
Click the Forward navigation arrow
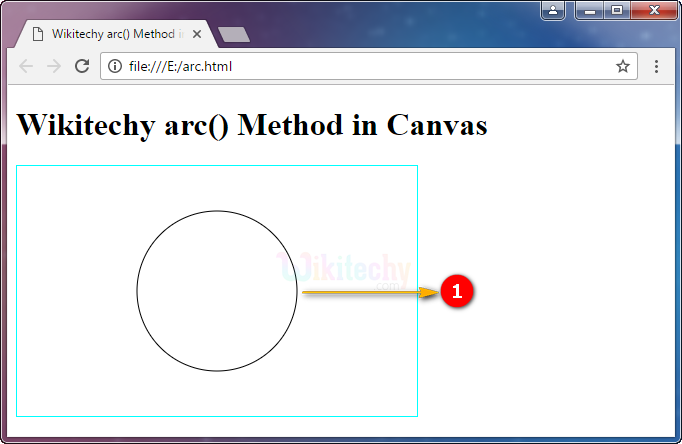(54, 67)
